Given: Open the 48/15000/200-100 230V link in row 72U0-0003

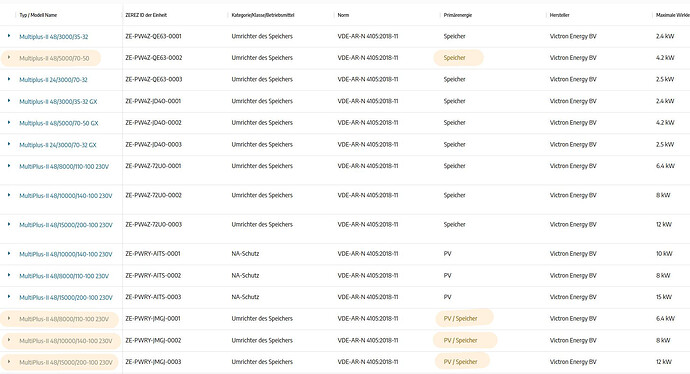Looking at the screenshot, I should (66, 225).
